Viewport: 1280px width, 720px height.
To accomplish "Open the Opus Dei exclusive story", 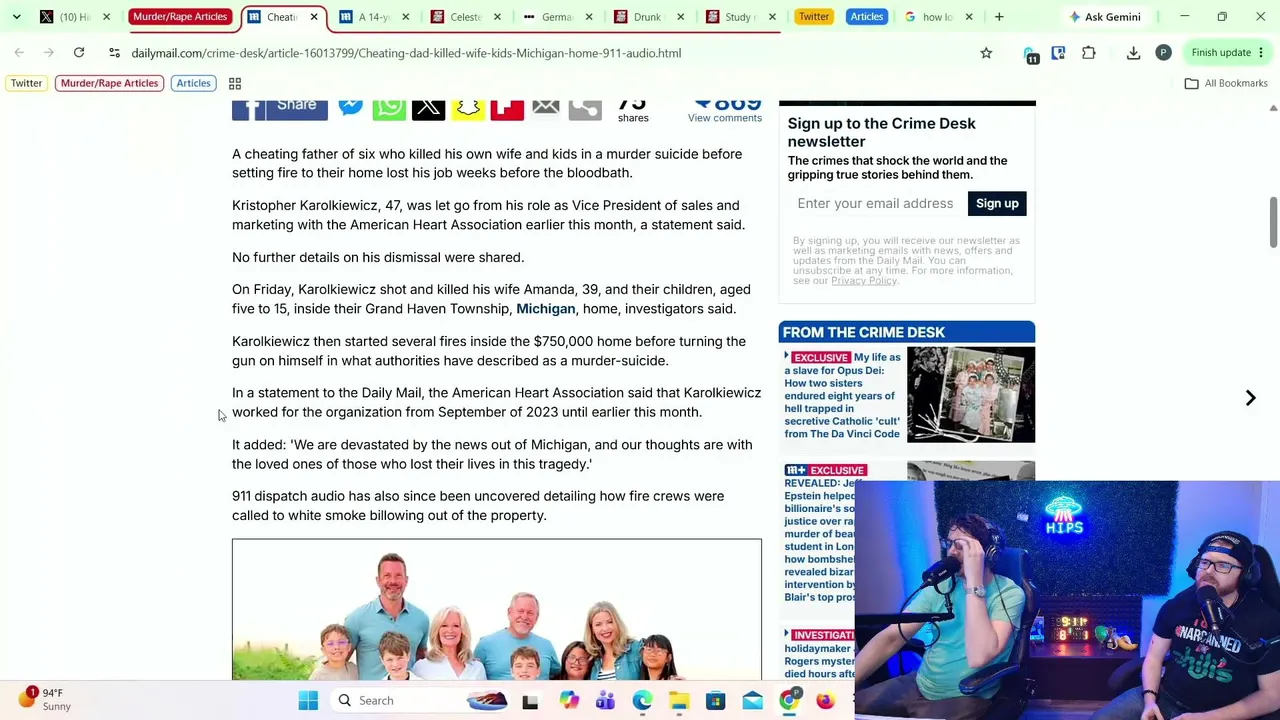I will 842,396.
